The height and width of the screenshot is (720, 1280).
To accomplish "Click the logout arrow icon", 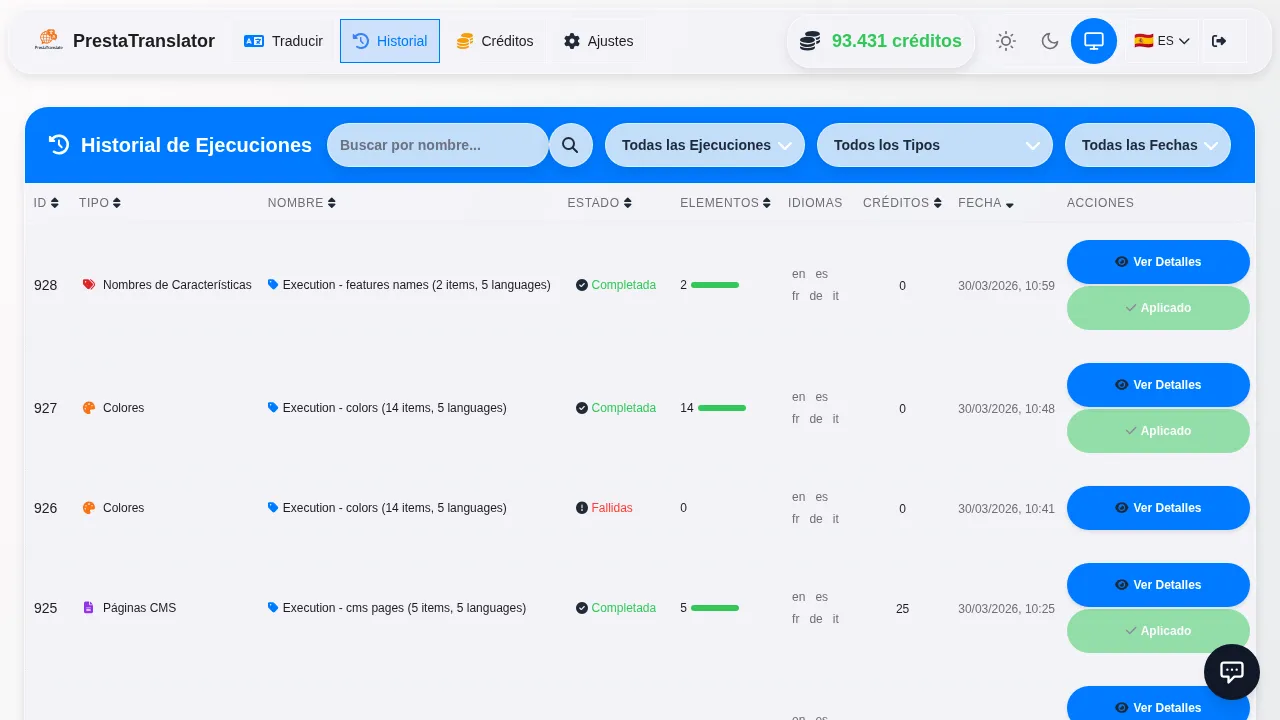I will (x=1218, y=41).
